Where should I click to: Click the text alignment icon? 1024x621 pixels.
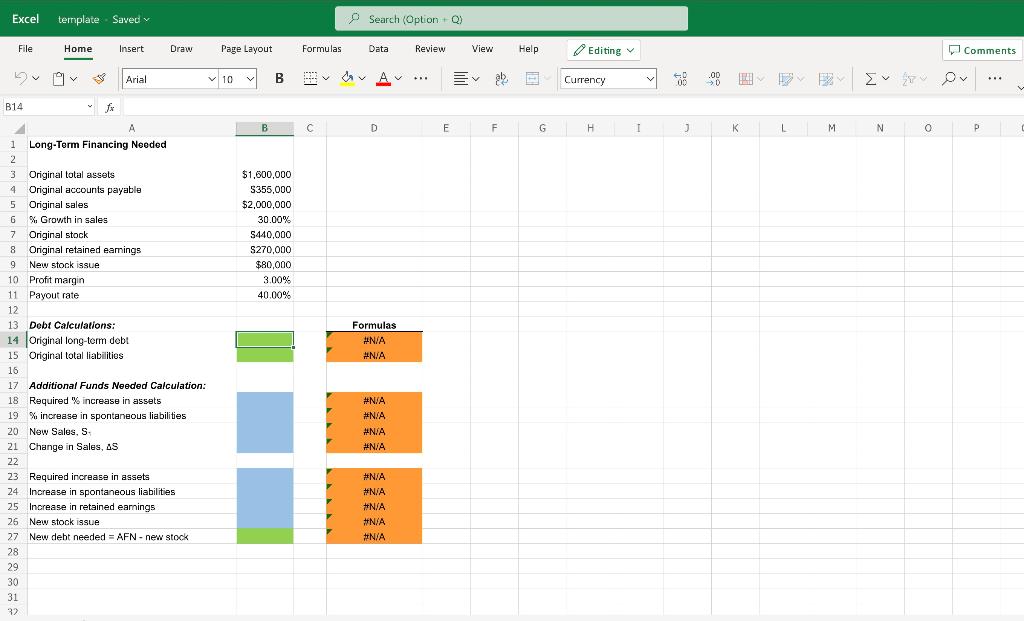(460, 78)
